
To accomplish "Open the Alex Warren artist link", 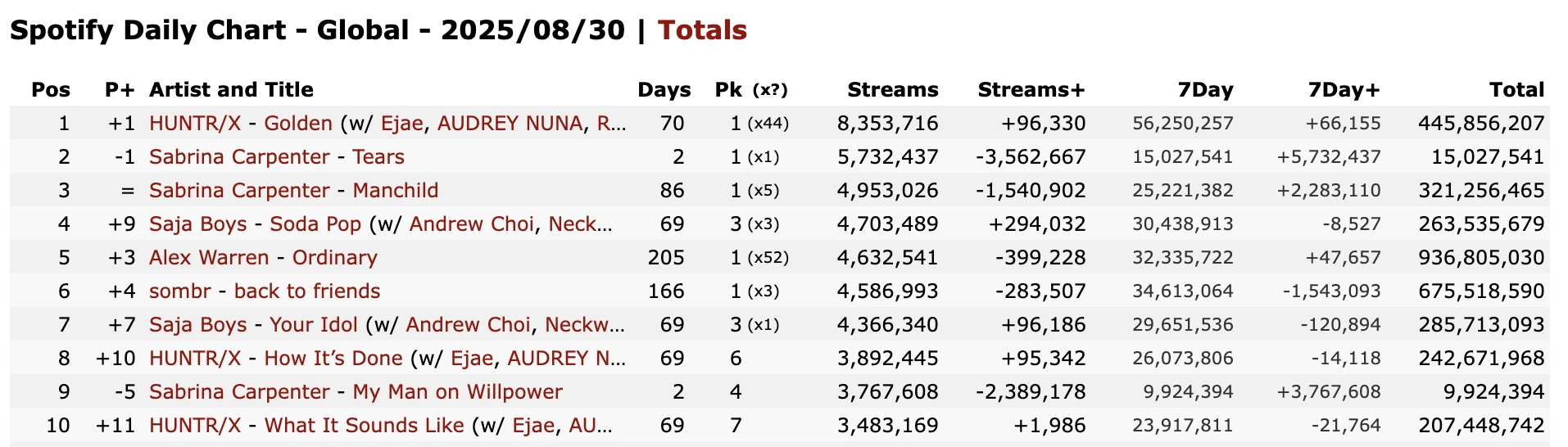I will (x=209, y=258).
